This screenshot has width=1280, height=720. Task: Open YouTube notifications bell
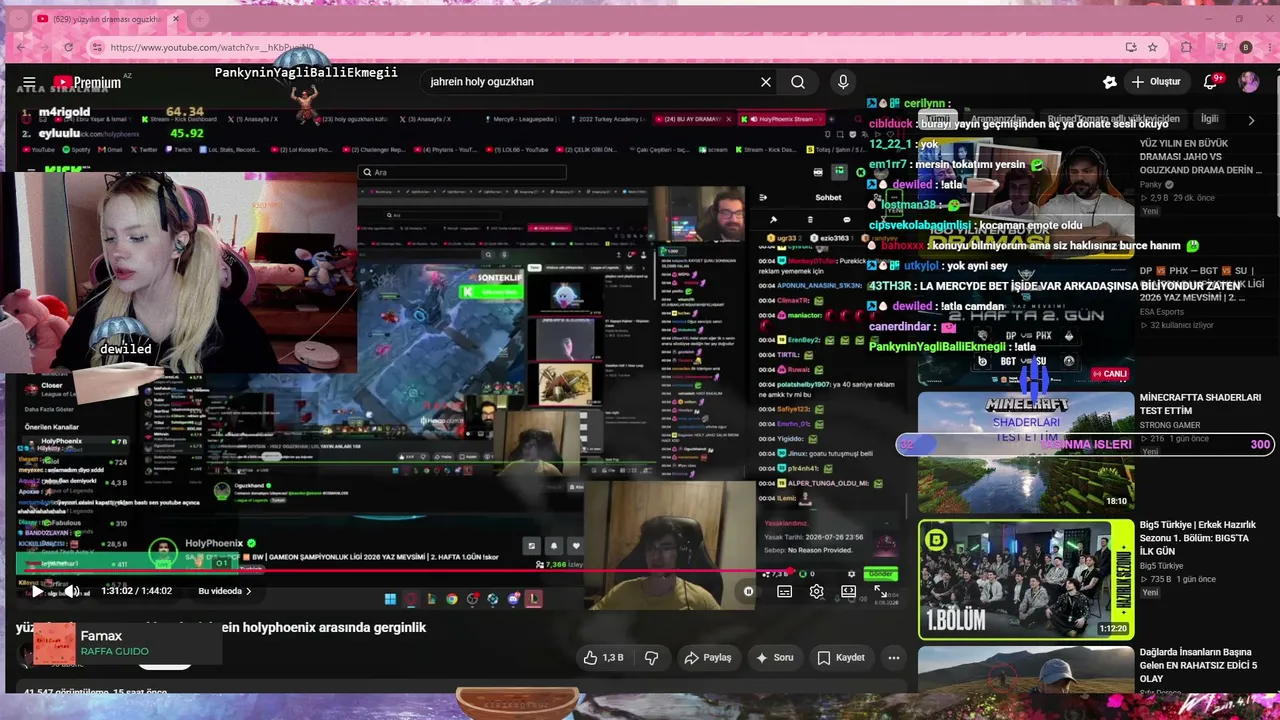[x=1210, y=81]
